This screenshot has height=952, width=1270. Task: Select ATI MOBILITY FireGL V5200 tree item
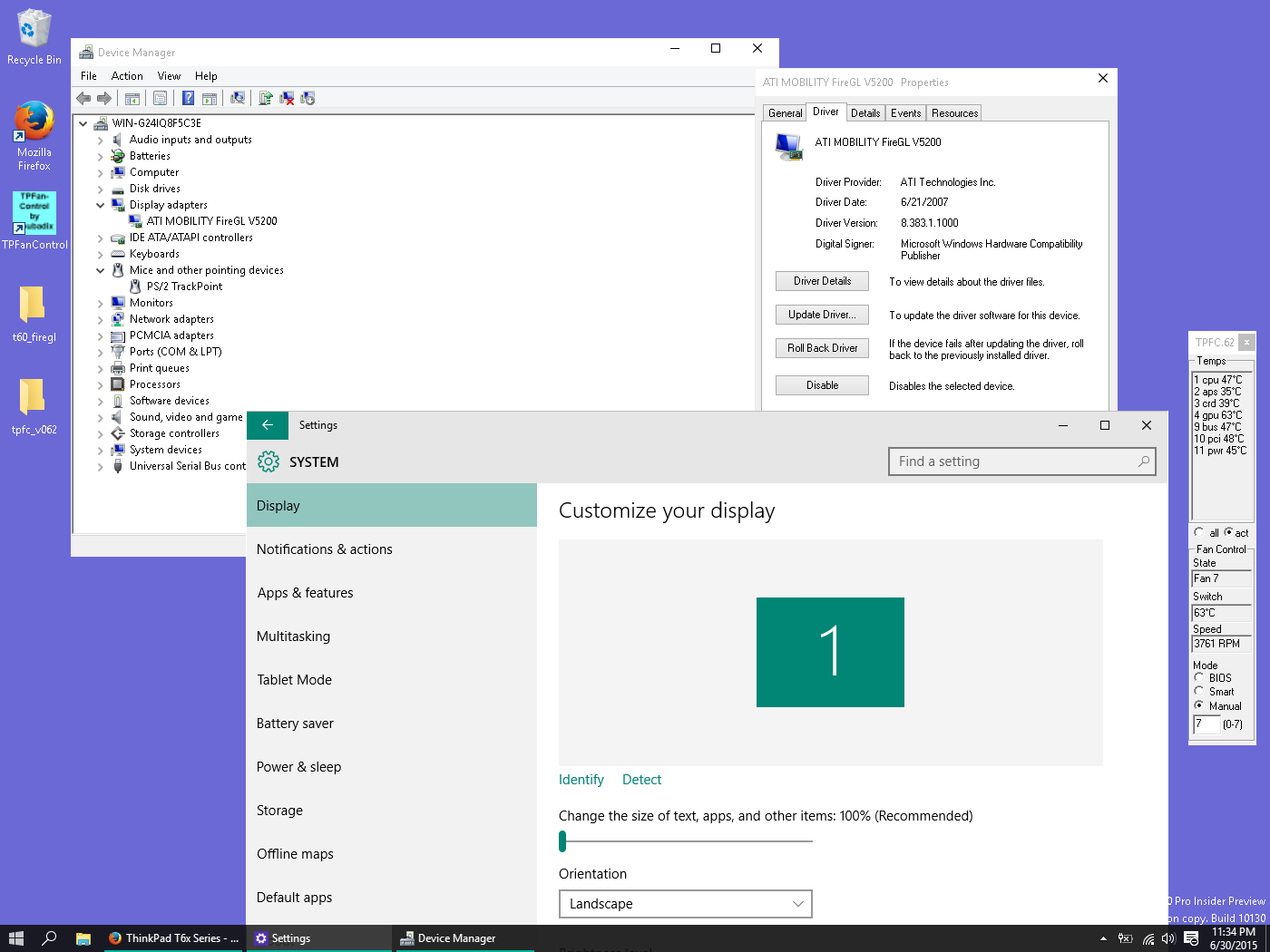tap(212, 221)
